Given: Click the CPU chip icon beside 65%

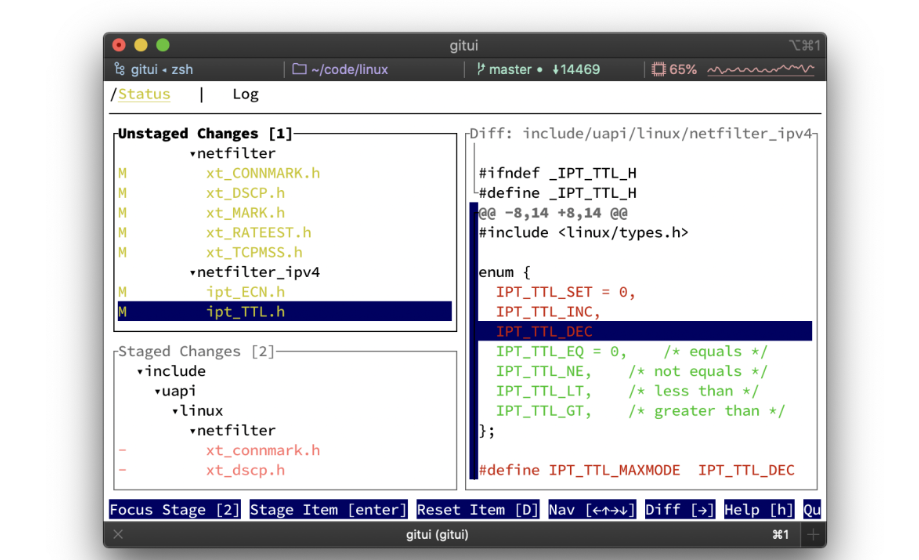Looking at the screenshot, I should click(659, 69).
